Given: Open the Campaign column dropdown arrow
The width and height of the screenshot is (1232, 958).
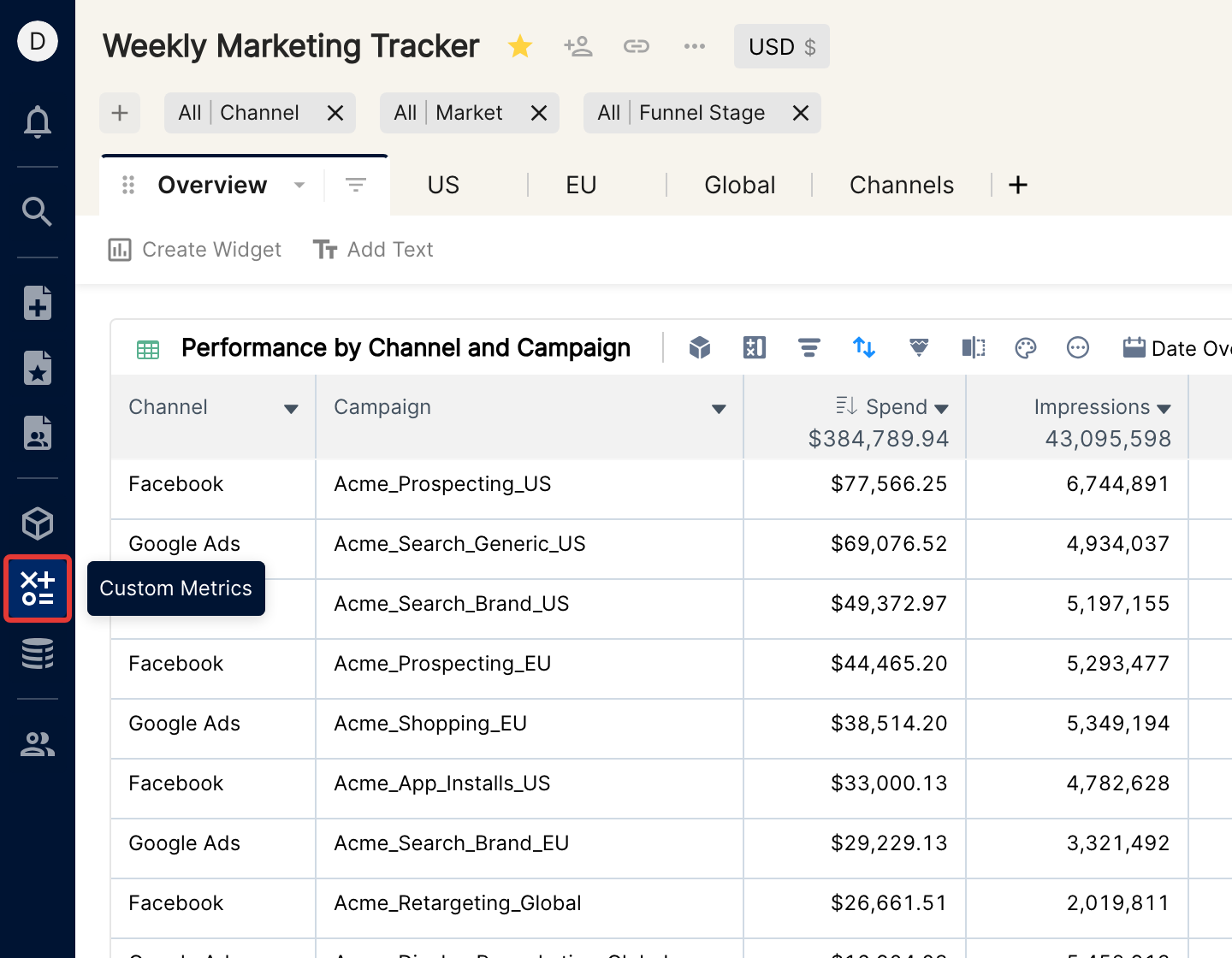Looking at the screenshot, I should pos(719,409).
